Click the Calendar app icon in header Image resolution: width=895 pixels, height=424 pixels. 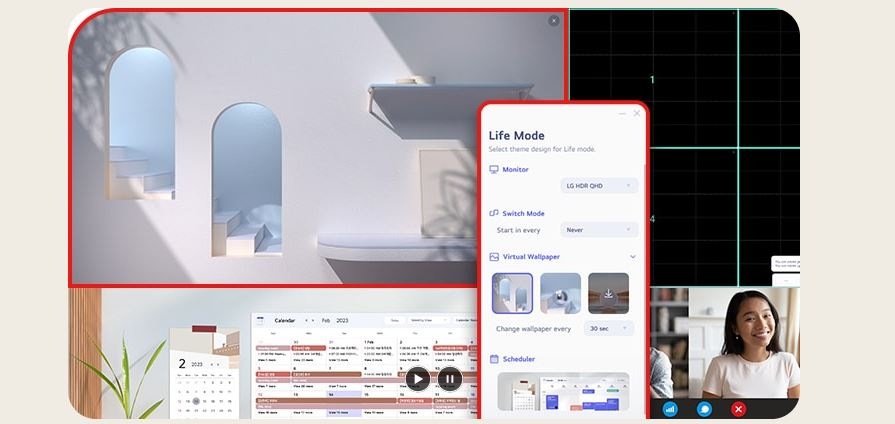pyautogui.click(x=261, y=321)
